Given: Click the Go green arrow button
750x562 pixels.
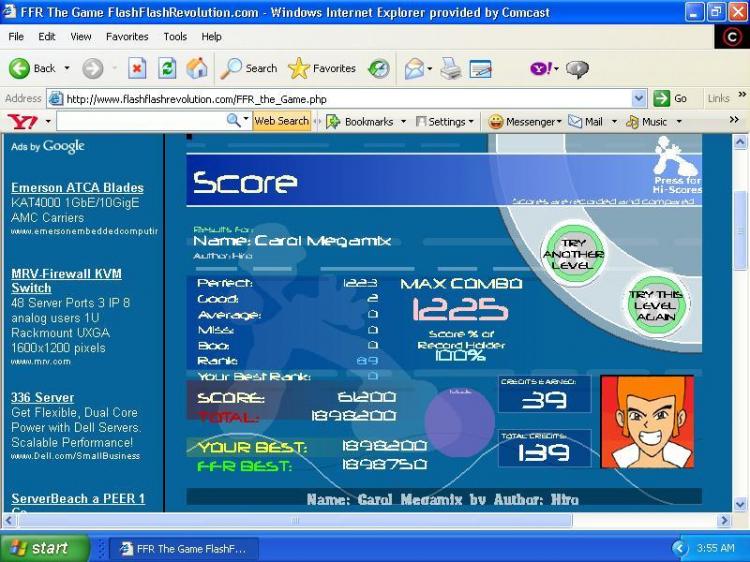Looking at the screenshot, I should click(670, 99).
